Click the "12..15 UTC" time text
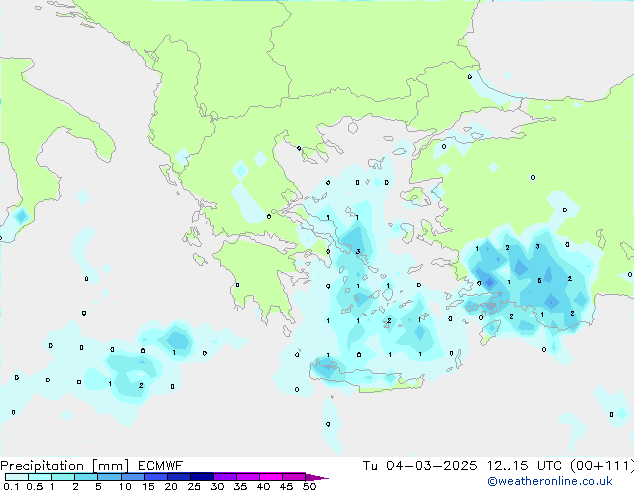634x490 pixels. (x=524, y=466)
